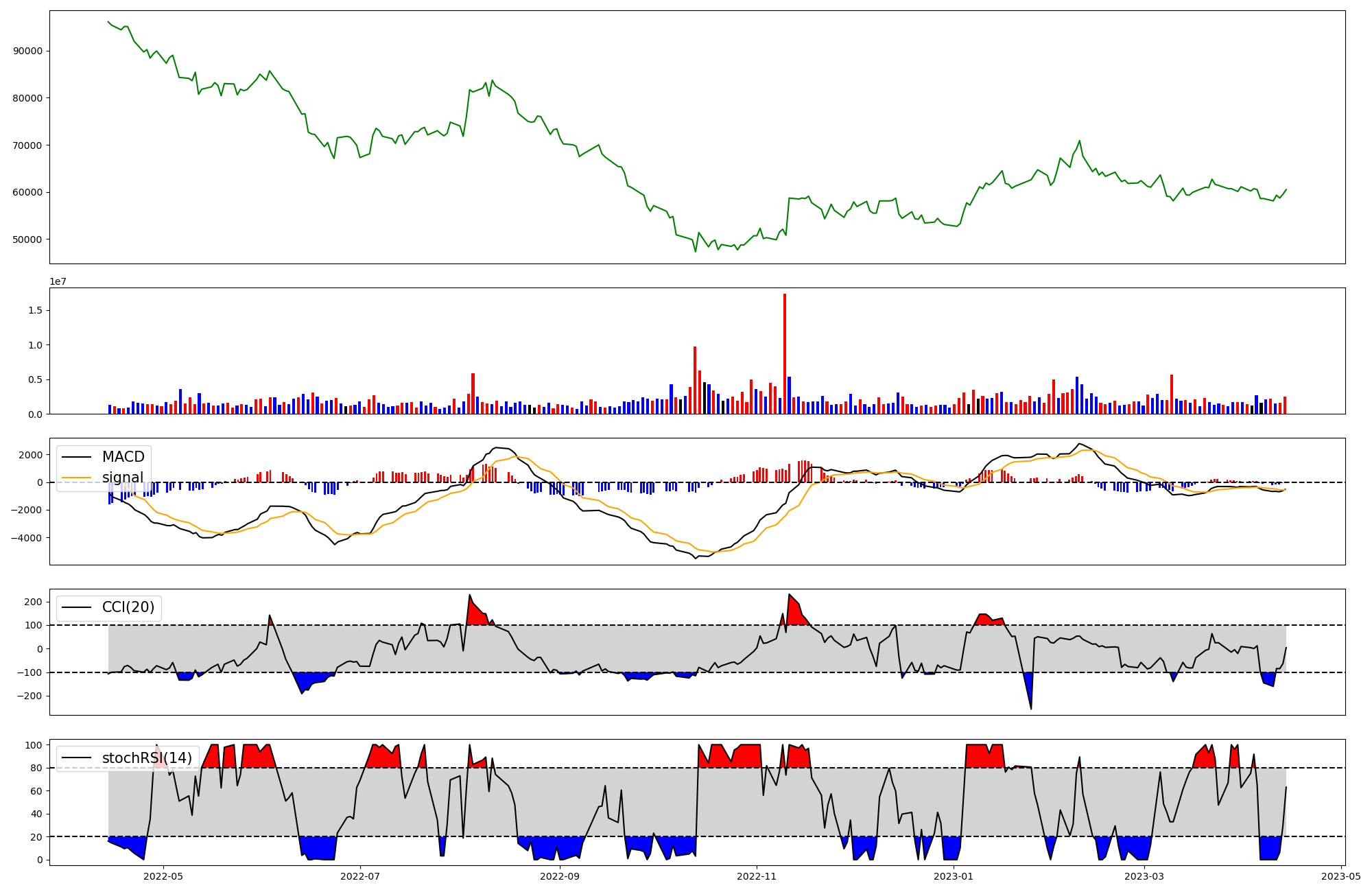The width and height of the screenshot is (1372, 892).
Task: Click the 2023-01 x-axis date label
Action: click(953, 876)
